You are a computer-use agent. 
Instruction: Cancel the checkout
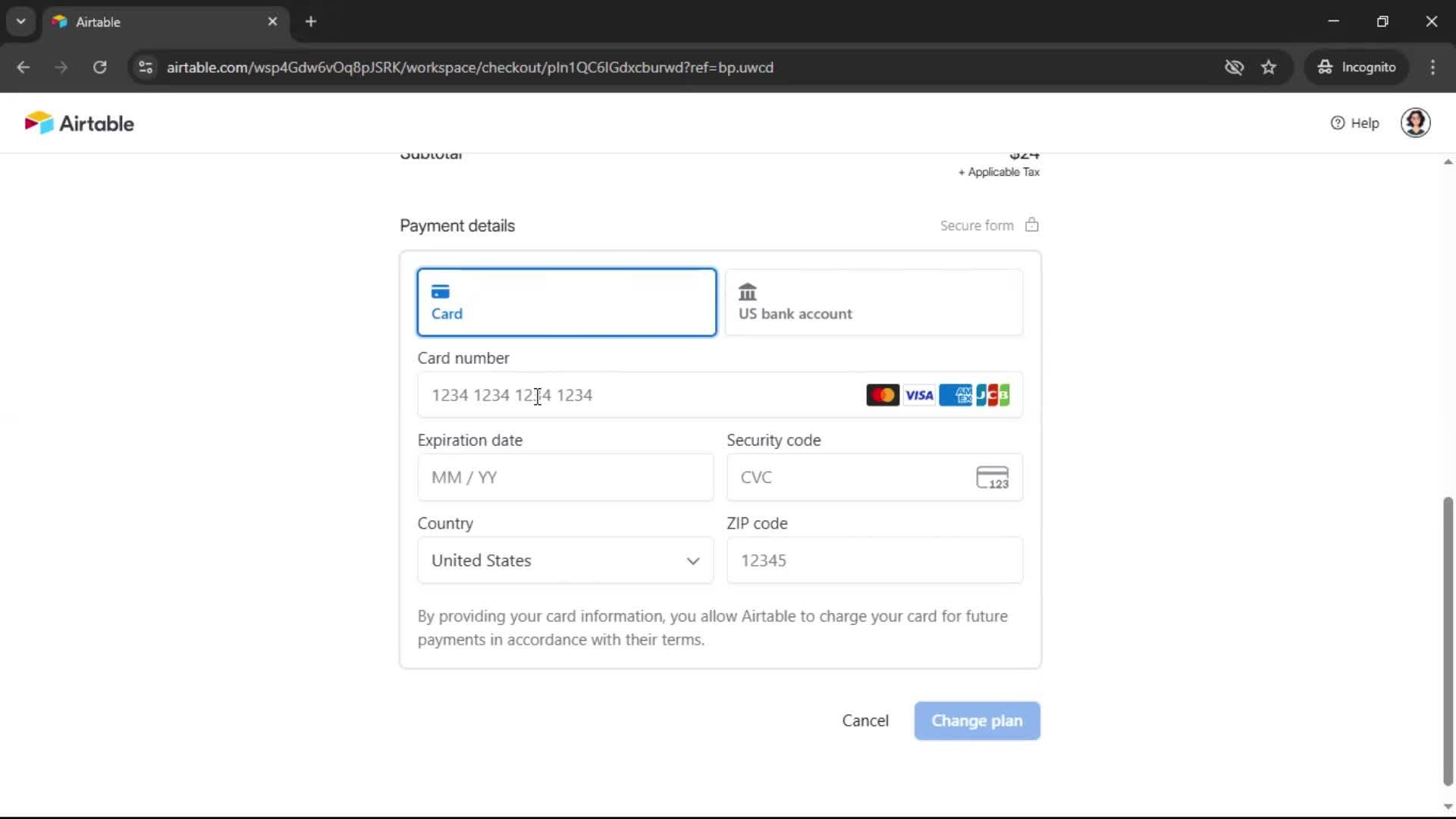[865, 720]
